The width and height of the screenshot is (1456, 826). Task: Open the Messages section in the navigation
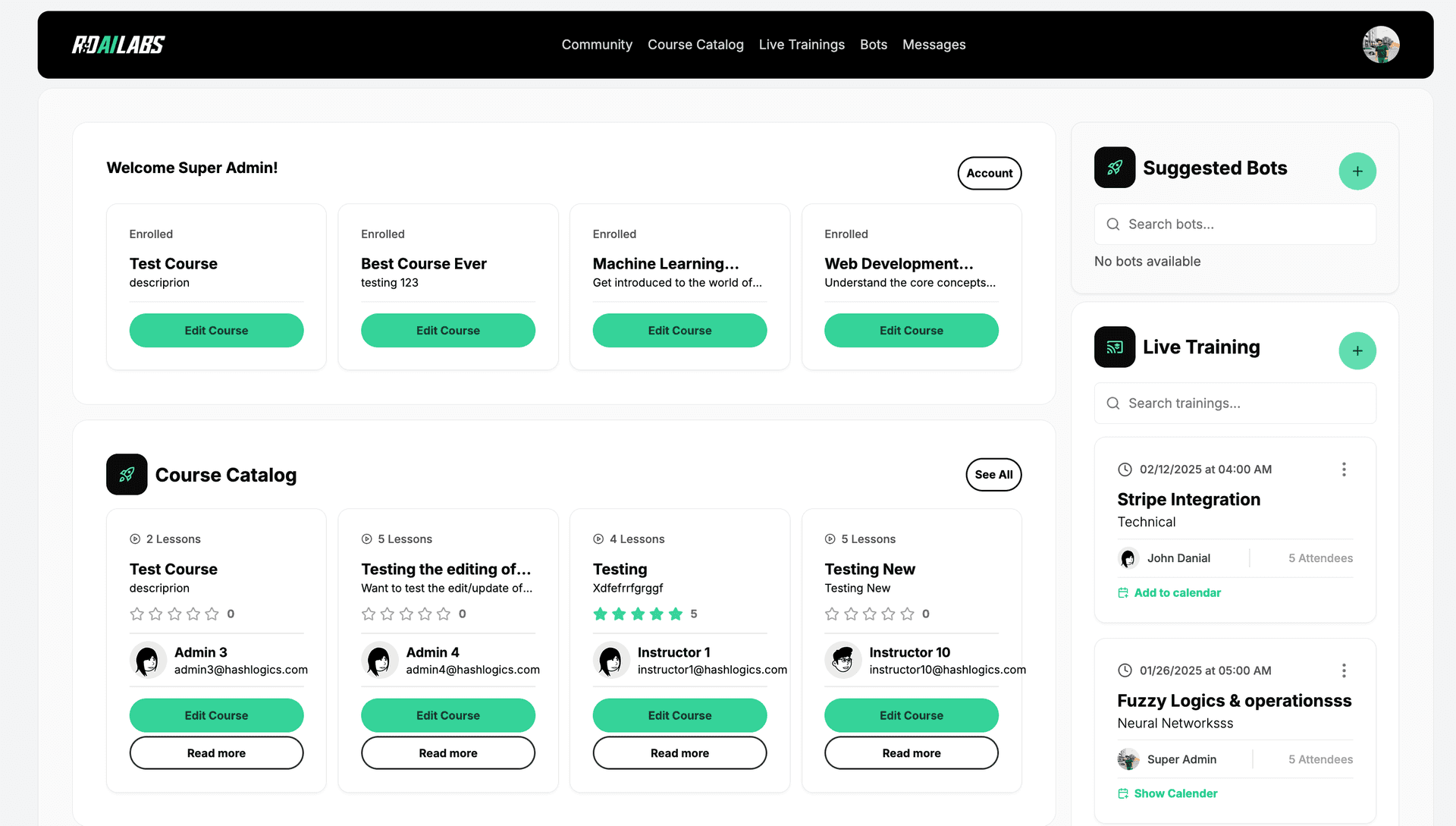click(x=934, y=45)
